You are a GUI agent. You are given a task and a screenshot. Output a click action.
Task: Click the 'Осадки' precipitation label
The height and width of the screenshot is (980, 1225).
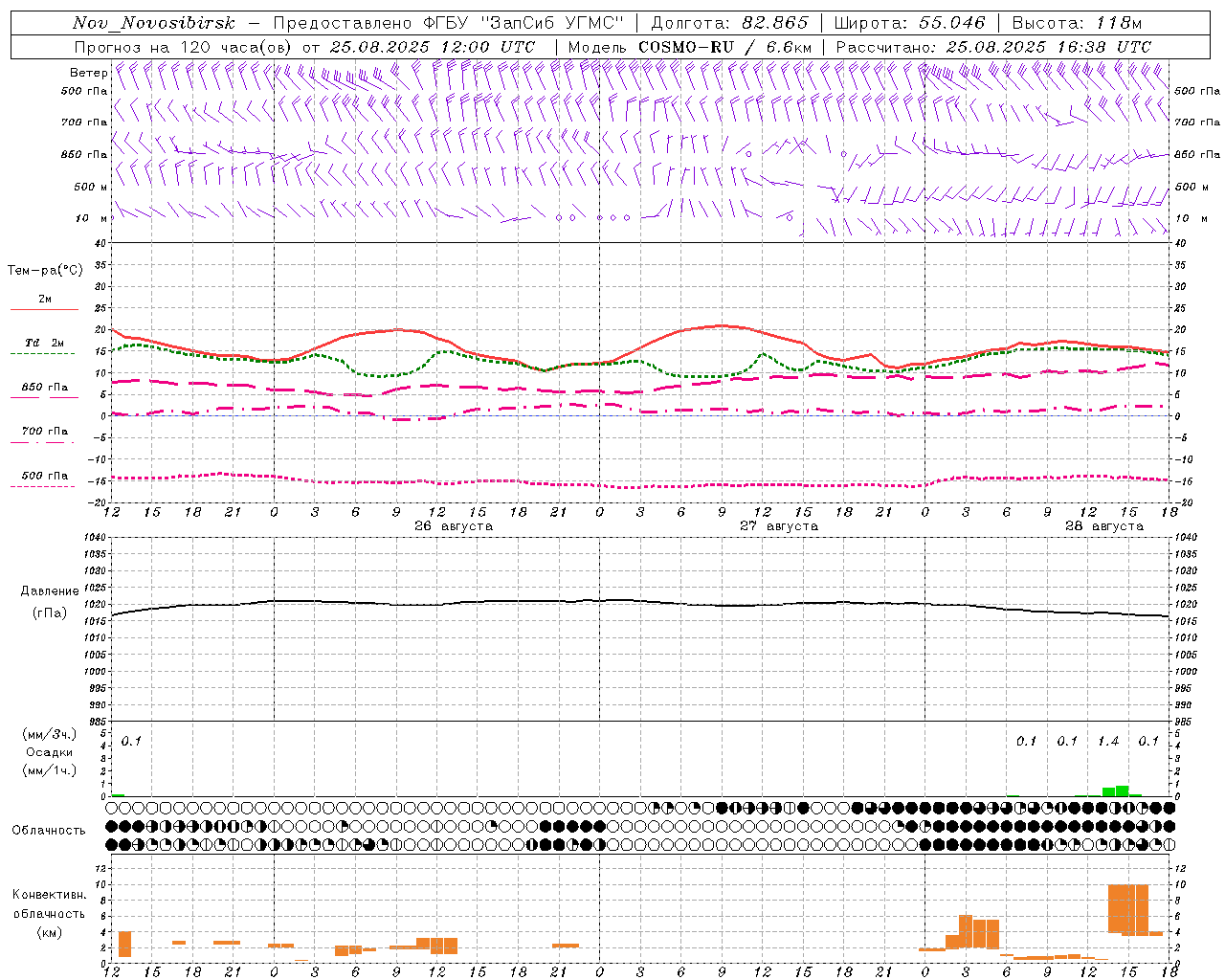(50, 752)
